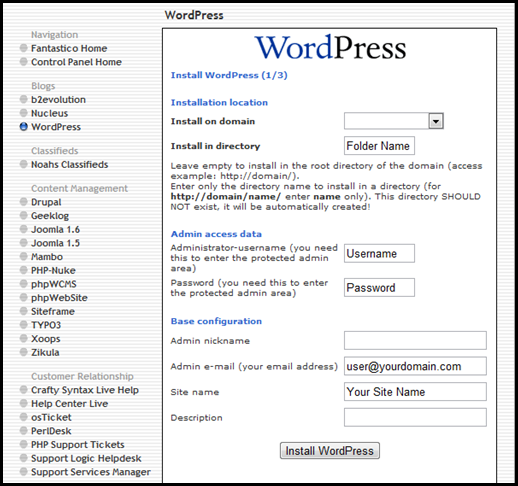Select Support Services Manager
This screenshot has width=518, height=486.
click(91, 472)
